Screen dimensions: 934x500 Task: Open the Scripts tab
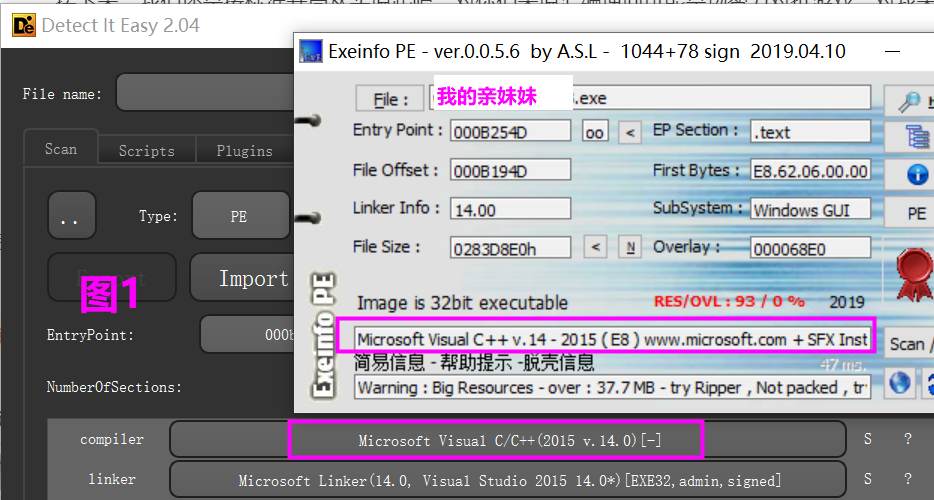tap(147, 151)
